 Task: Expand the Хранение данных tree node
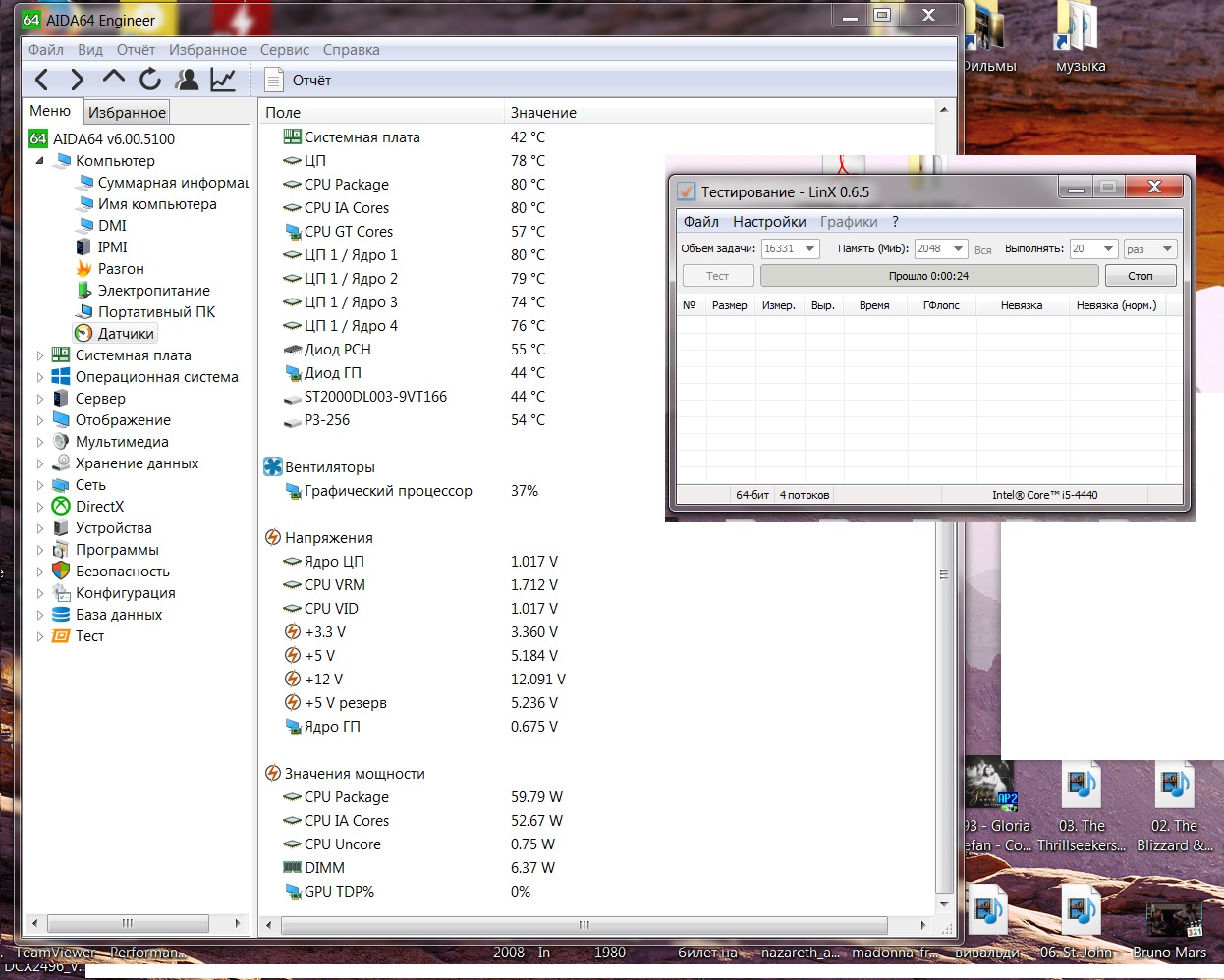pyautogui.click(x=40, y=463)
